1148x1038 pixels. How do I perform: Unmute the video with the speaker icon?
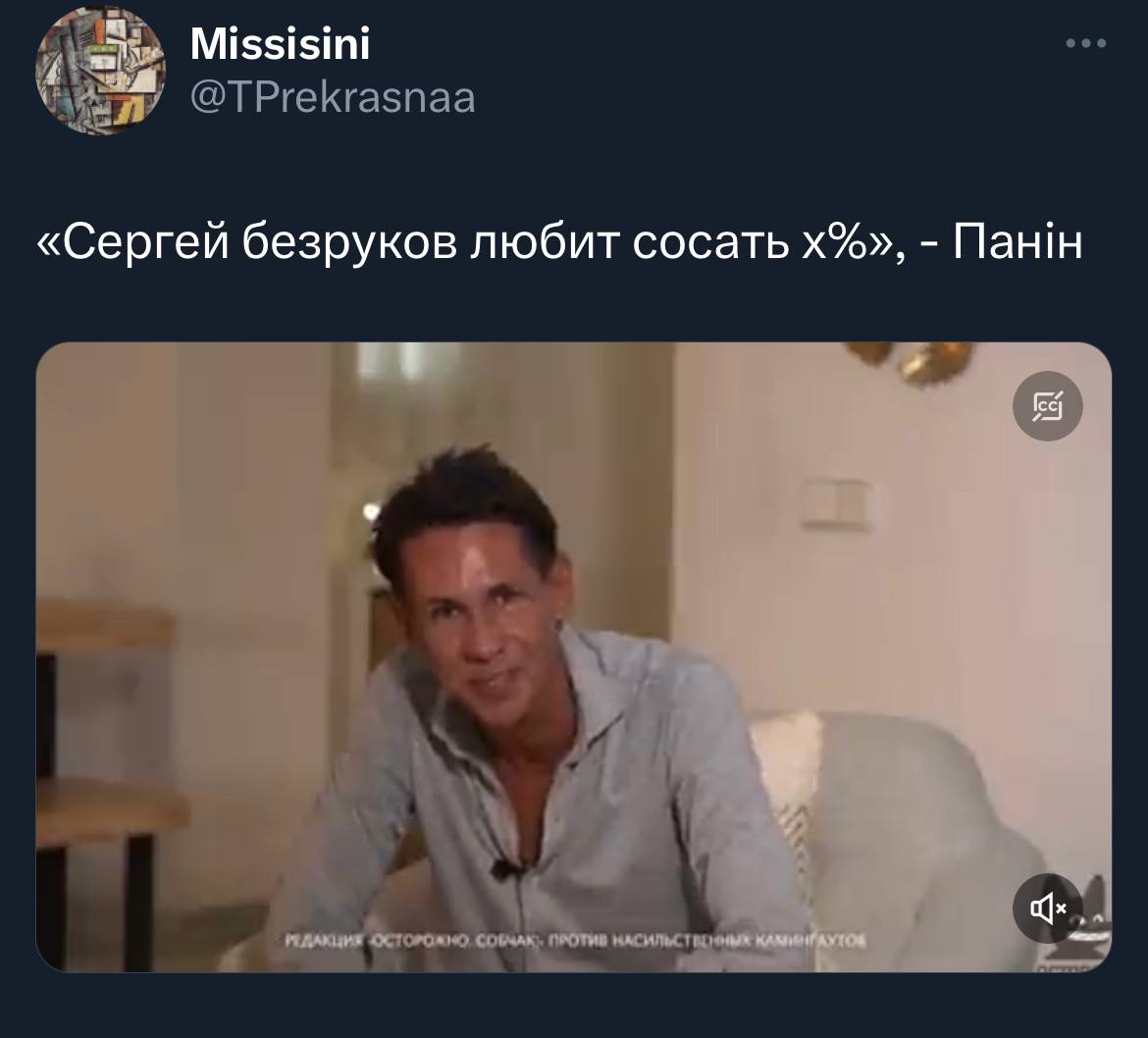[x=1048, y=908]
